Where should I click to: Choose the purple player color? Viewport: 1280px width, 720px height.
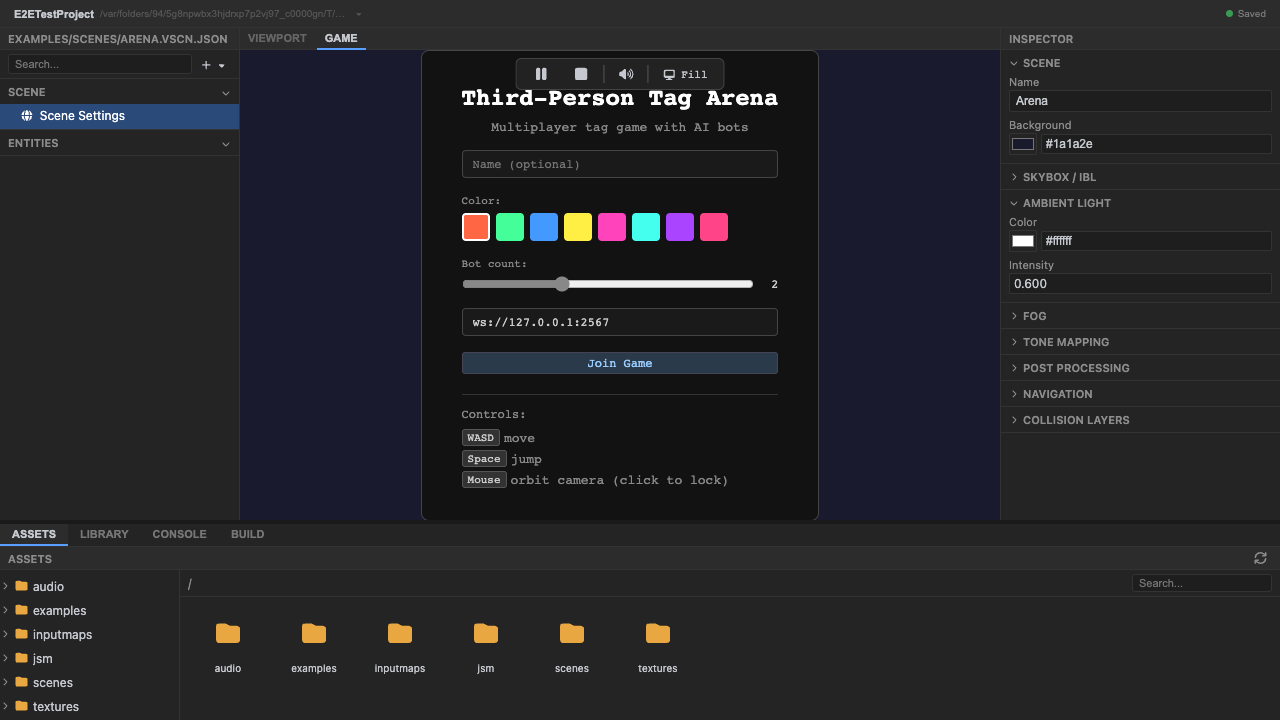click(680, 227)
